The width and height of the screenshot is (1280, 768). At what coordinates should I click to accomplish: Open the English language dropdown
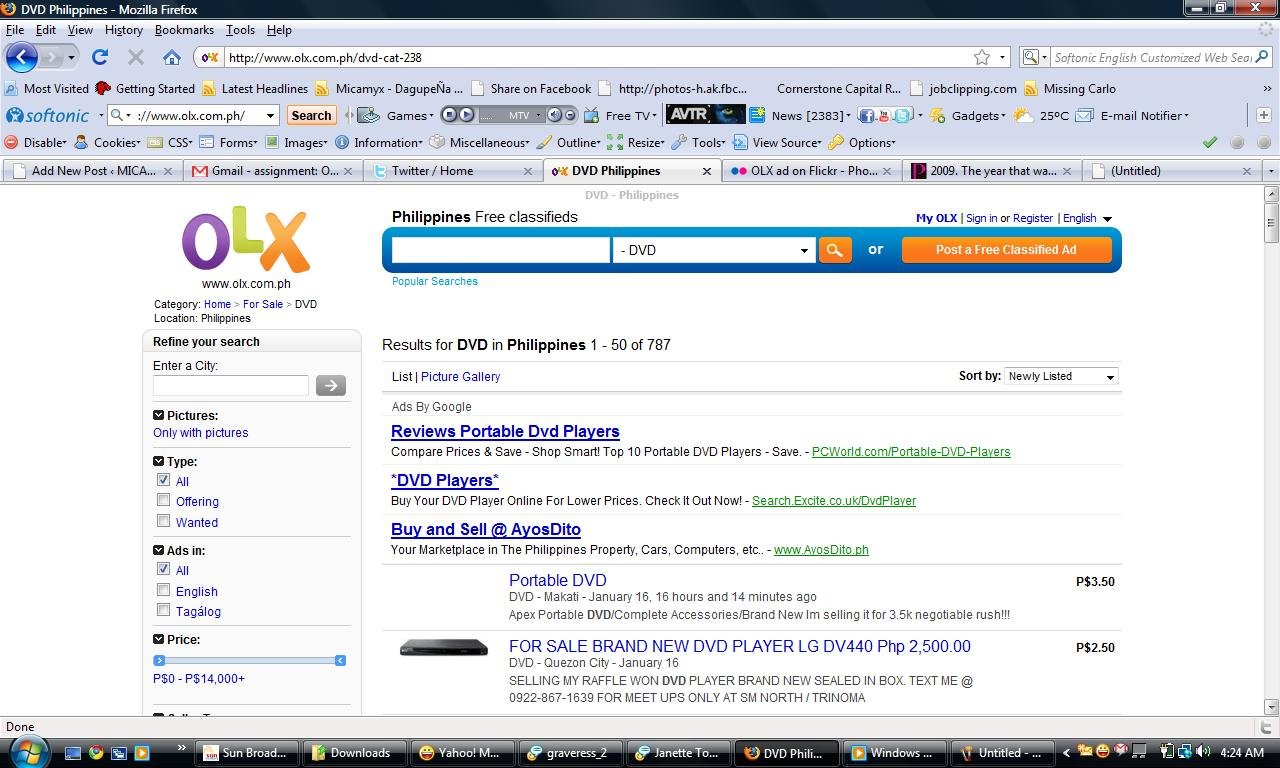pos(1087,218)
